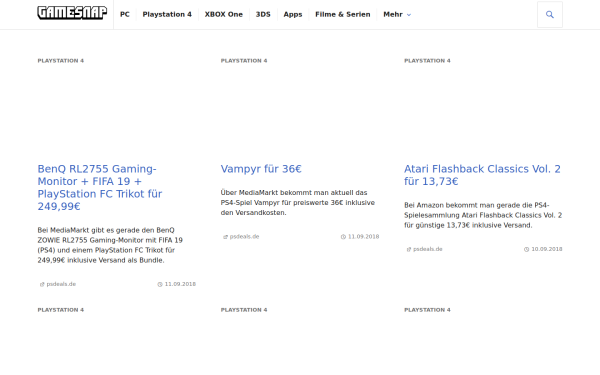
Task: Navigate to Apps section
Action: (x=293, y=15)
